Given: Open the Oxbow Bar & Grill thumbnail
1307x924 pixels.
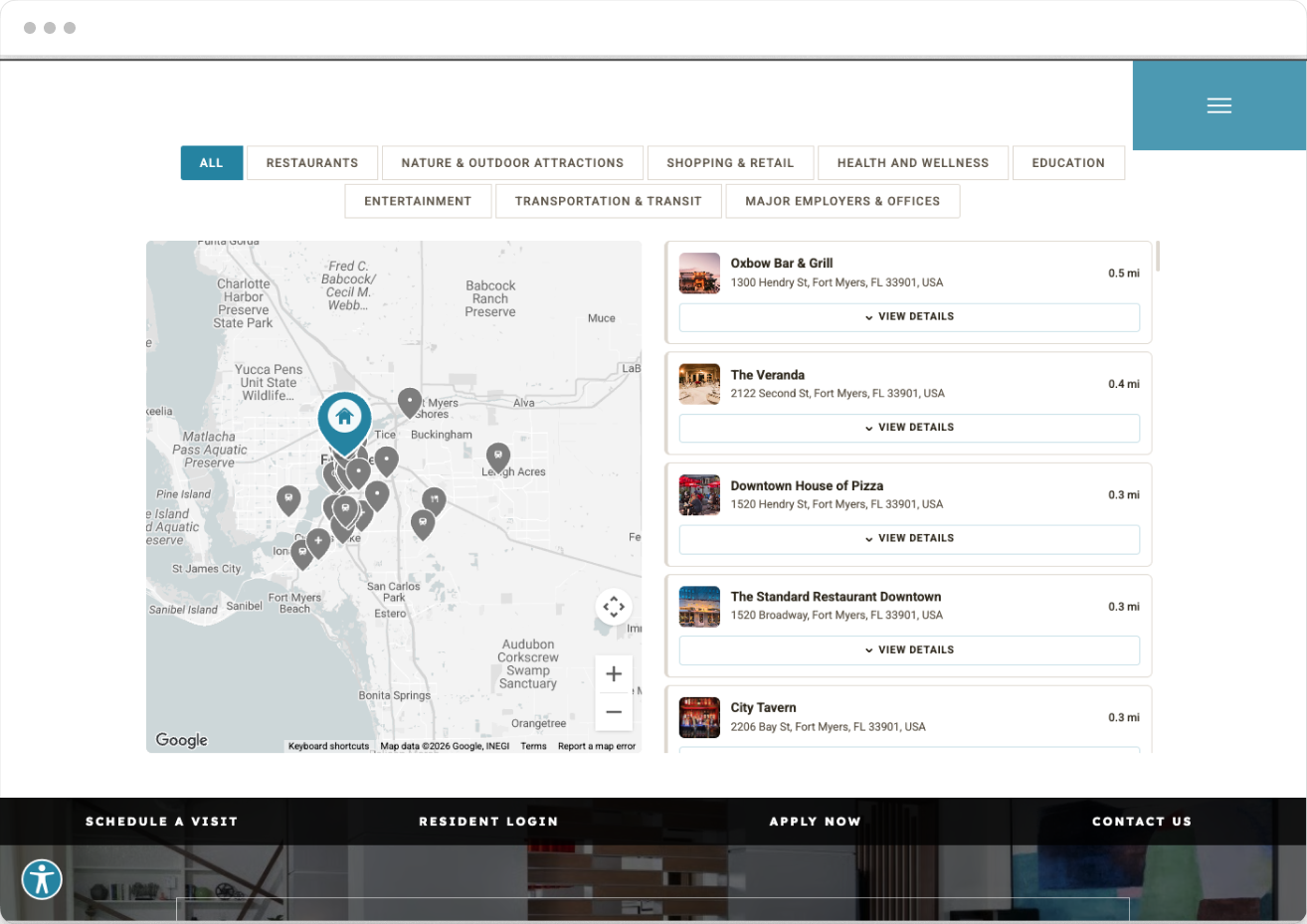Looking at the screenshot, I should pos(699,274).
